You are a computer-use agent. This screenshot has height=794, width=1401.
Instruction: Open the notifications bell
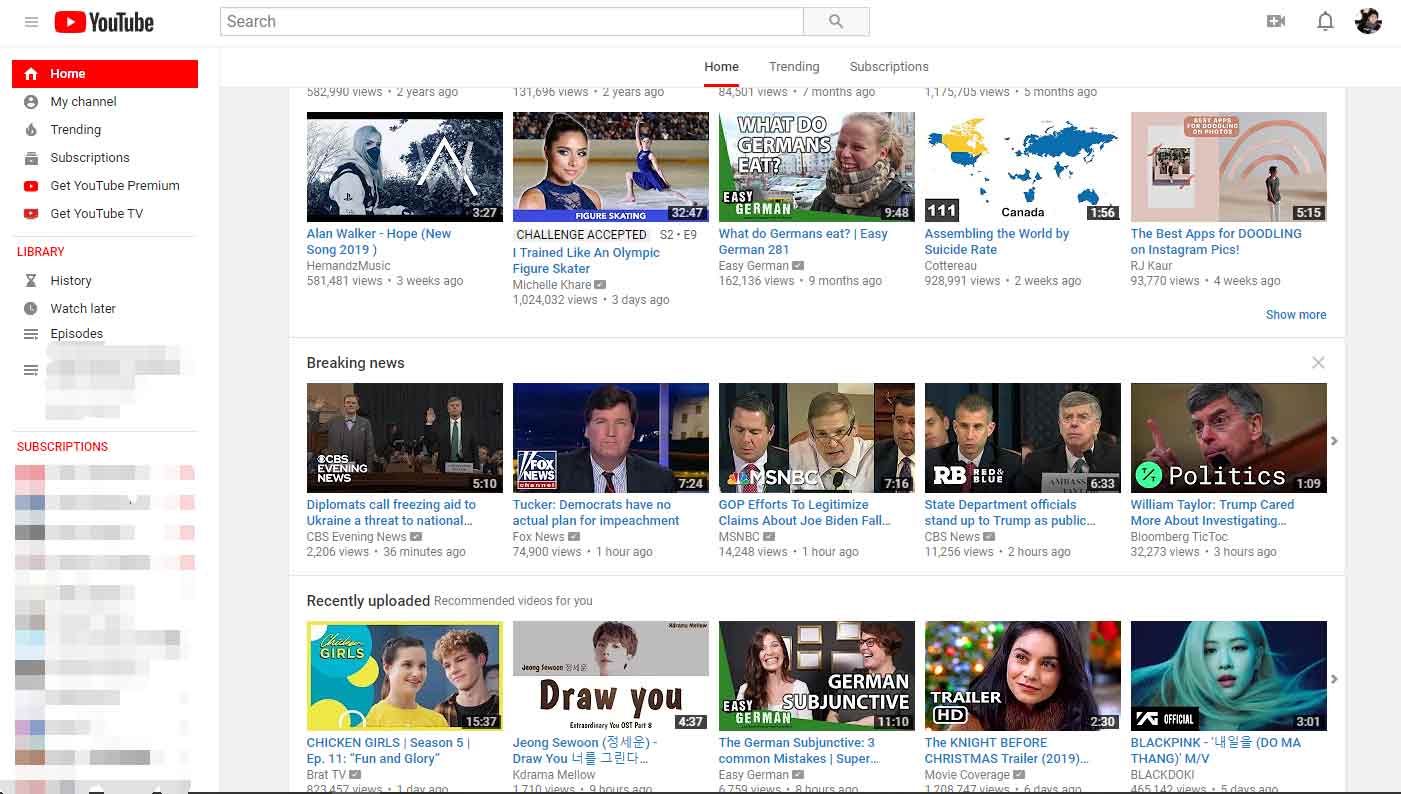(x=1325, y=20)
